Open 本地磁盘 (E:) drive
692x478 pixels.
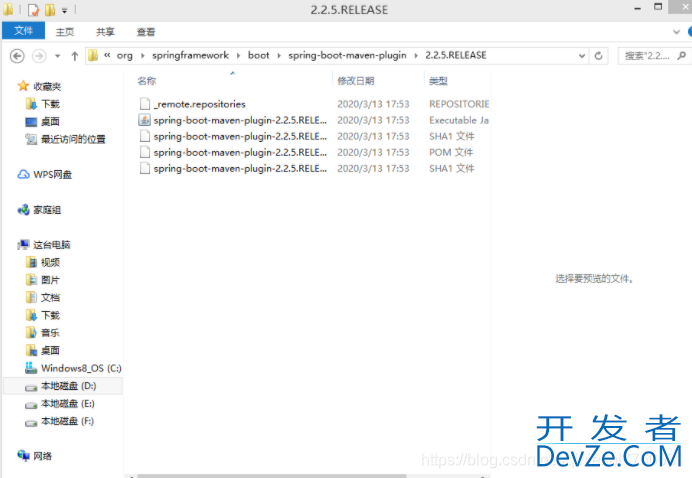[68, 403]
